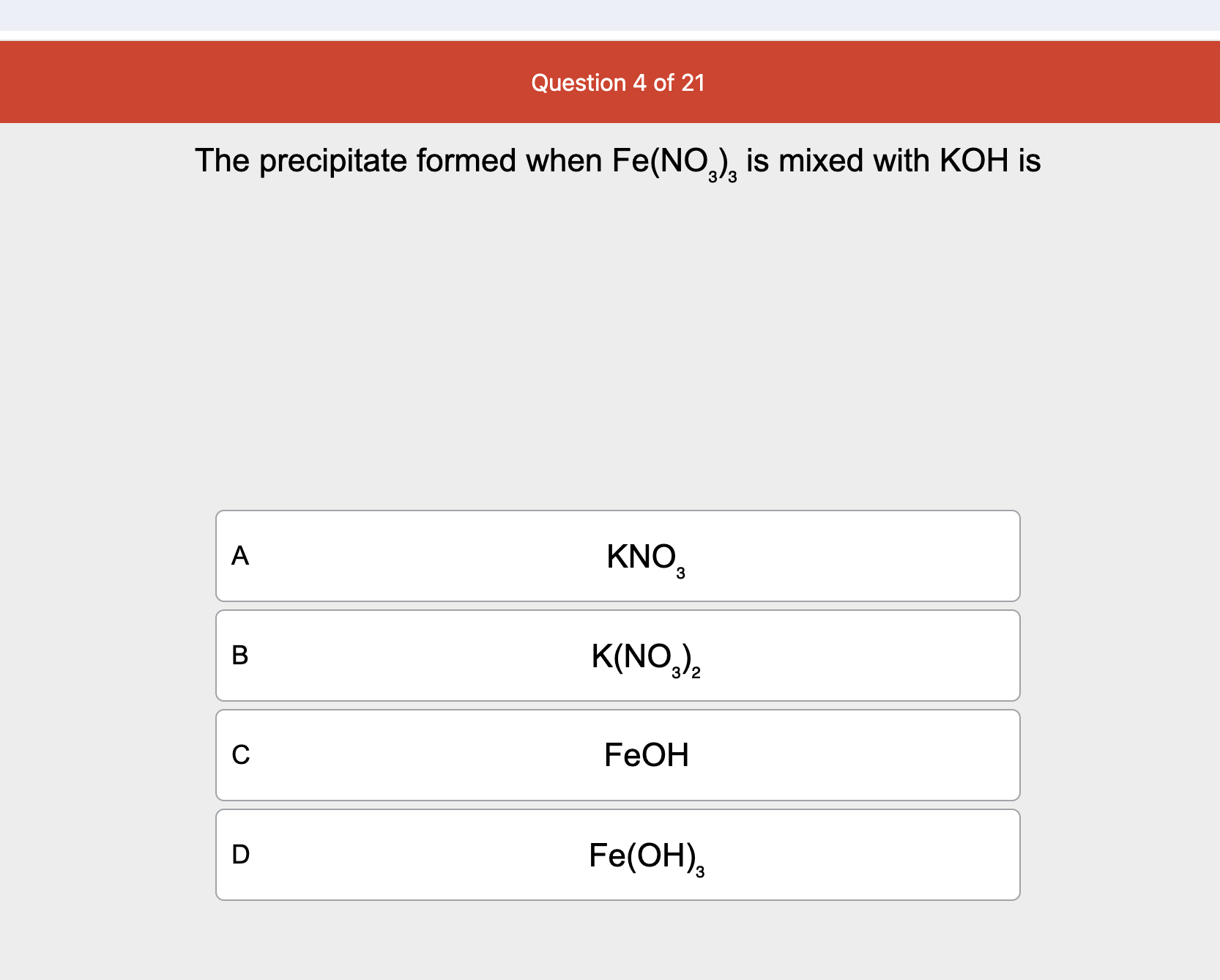Select answer option A with KNO3
Screen dimensions: 1220x980
[x=617, y=556]
